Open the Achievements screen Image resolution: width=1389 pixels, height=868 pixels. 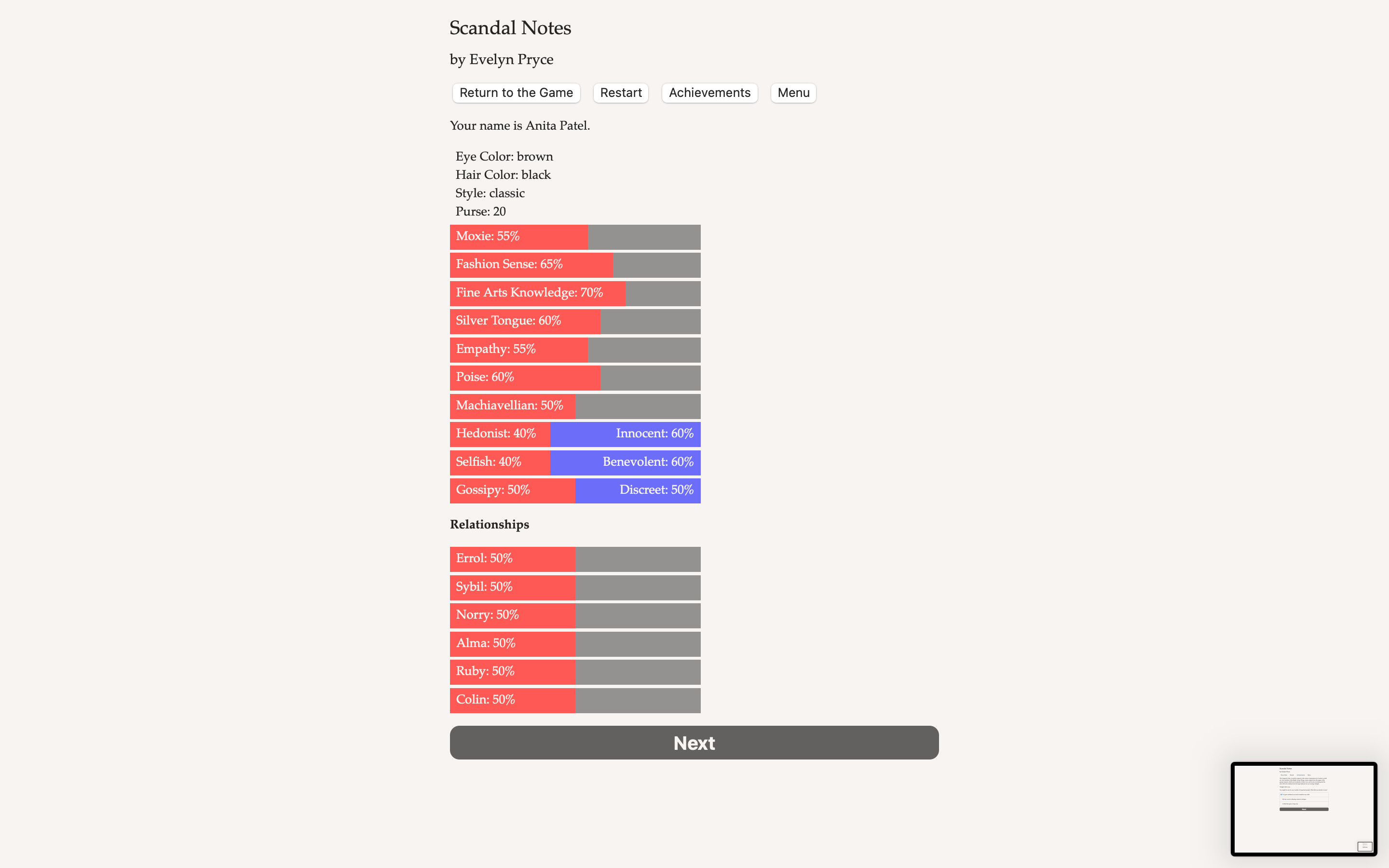click(x=709, y=93)
